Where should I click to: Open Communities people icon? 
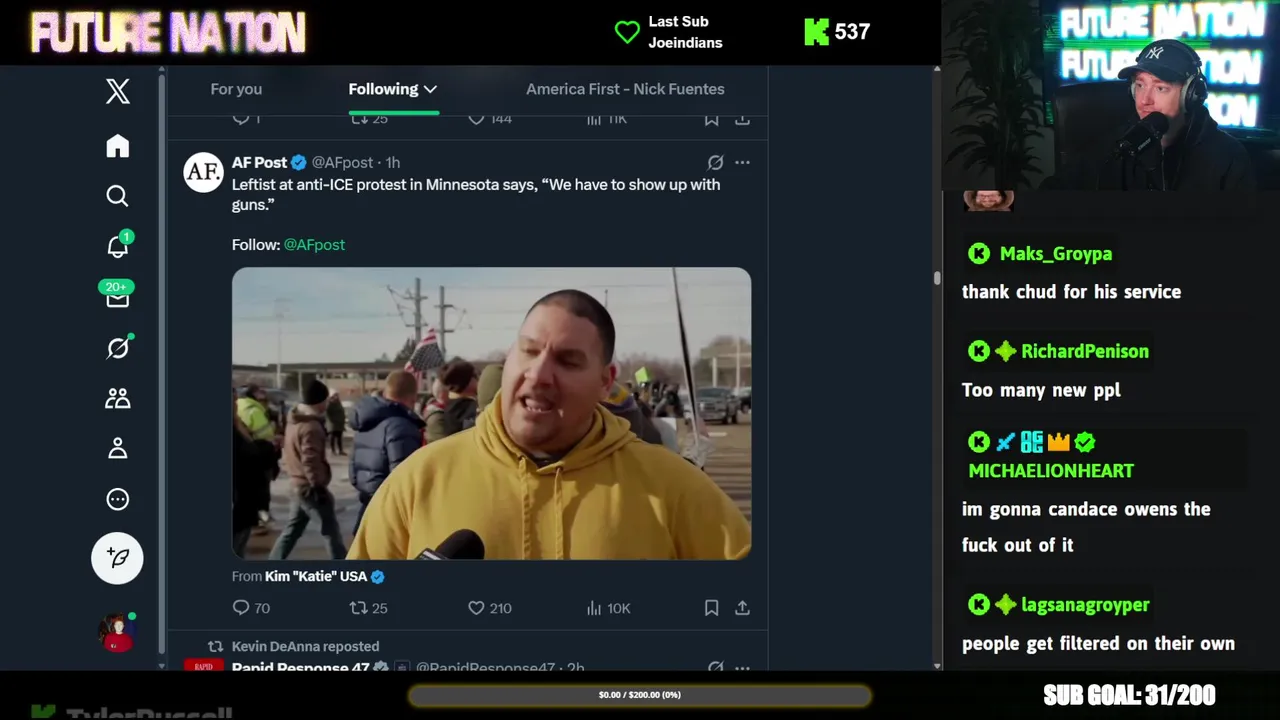pos(118,398)
